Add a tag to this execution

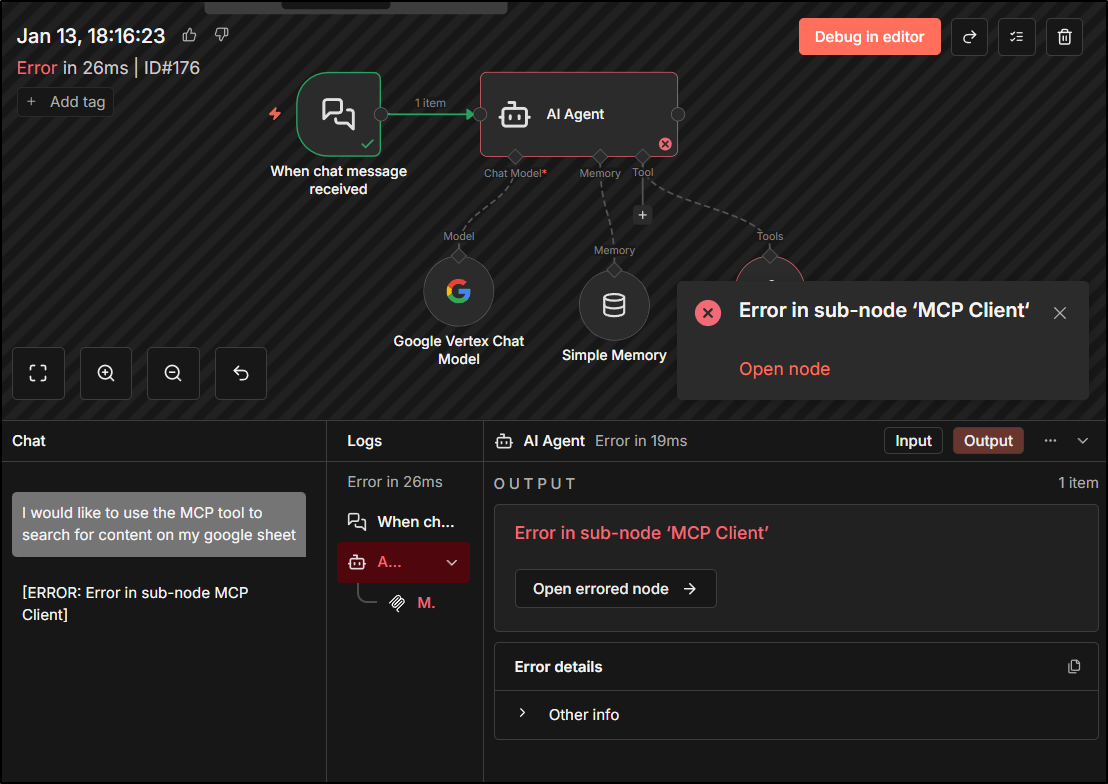66,102
